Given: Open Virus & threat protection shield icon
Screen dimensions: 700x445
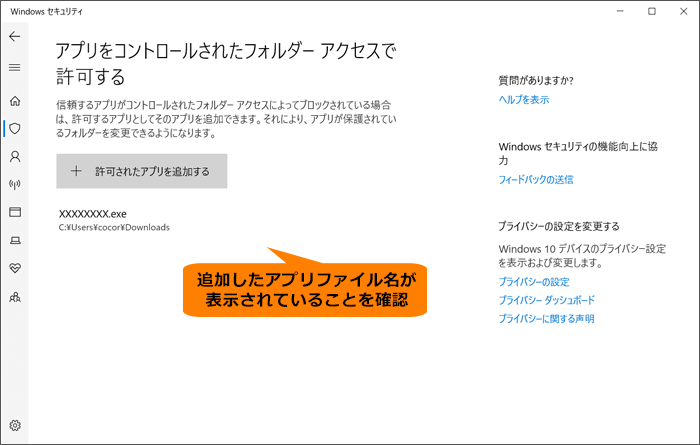Looking at the screenshot, I should 15,129.
